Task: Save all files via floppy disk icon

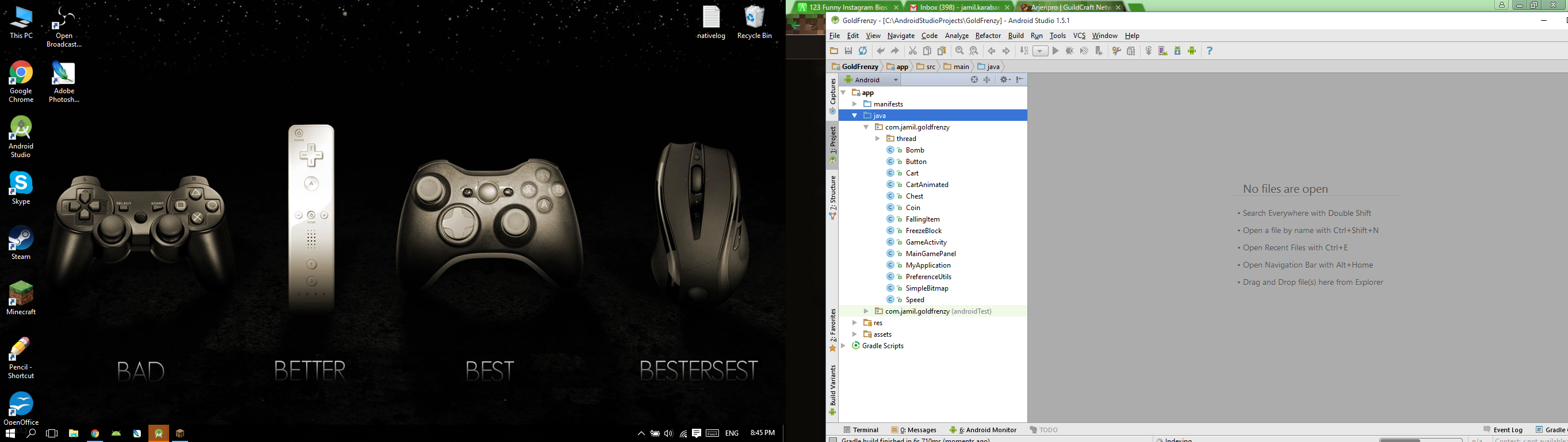Action: [848, 51]
